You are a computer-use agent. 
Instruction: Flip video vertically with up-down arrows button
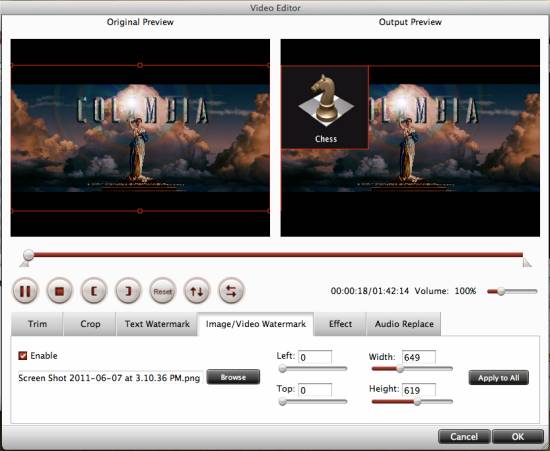tap(196, 291)
